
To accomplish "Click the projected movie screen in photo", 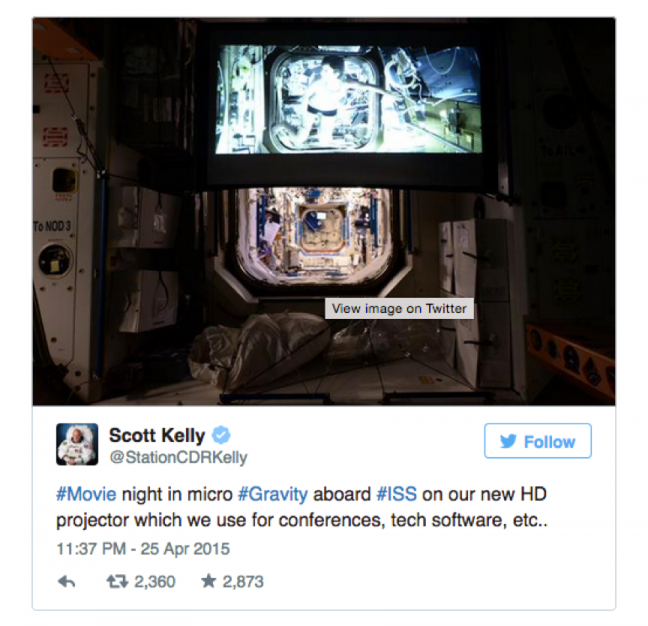I will pos(348,99).
